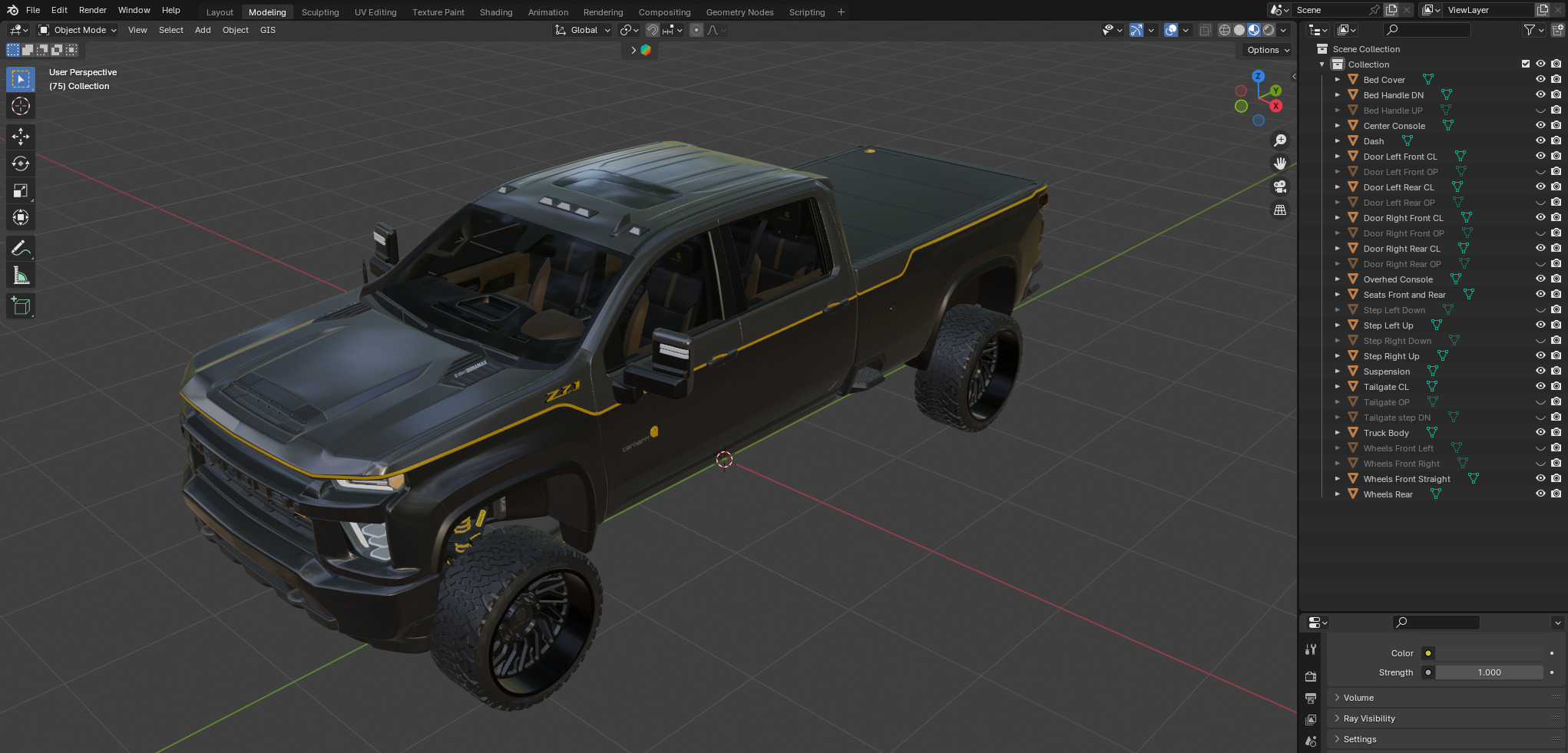Hide the Truck Body object

click(x=1540, y=432)
